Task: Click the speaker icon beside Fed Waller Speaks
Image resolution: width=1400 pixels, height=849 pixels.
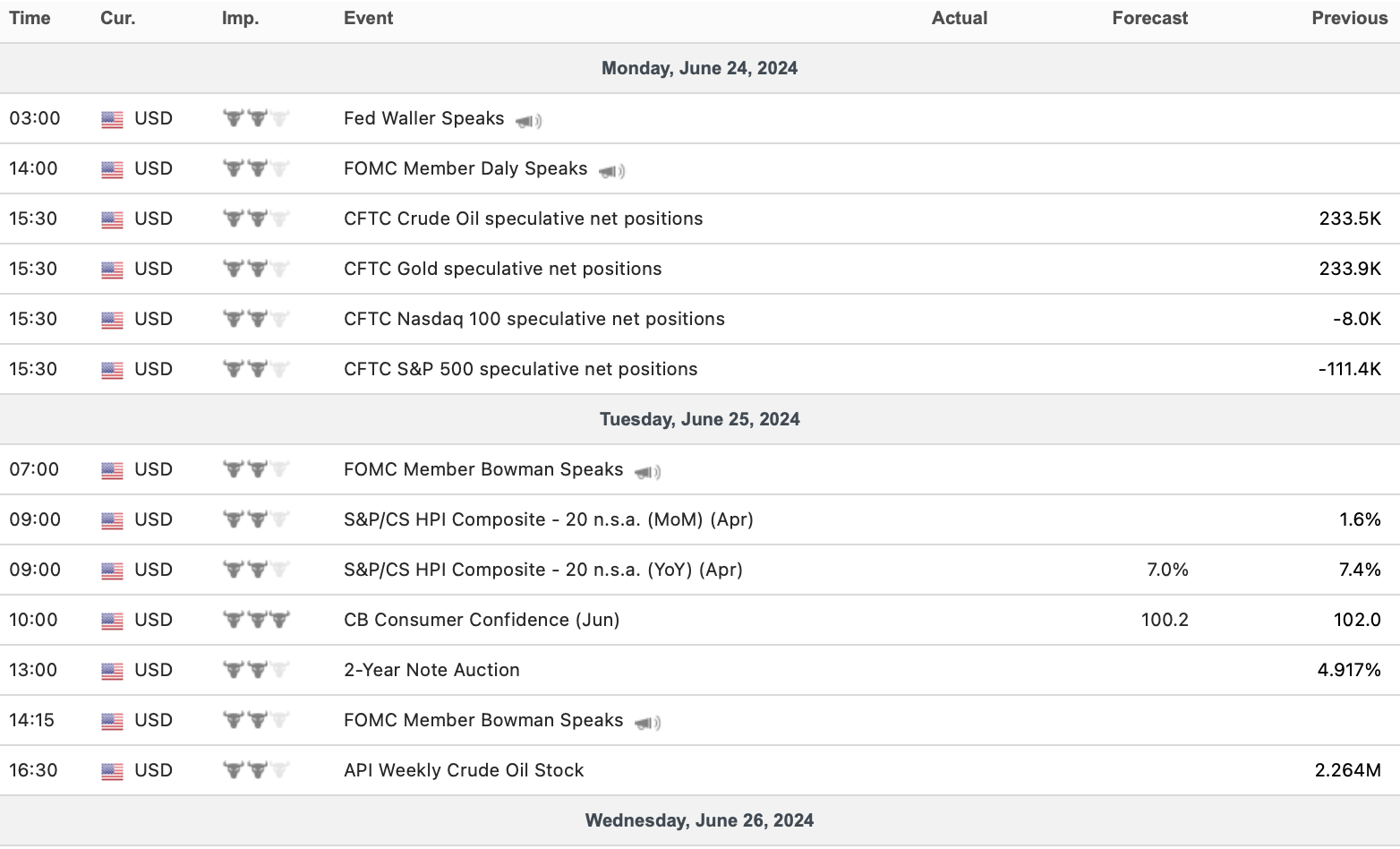Action: [x=528, y=120]
